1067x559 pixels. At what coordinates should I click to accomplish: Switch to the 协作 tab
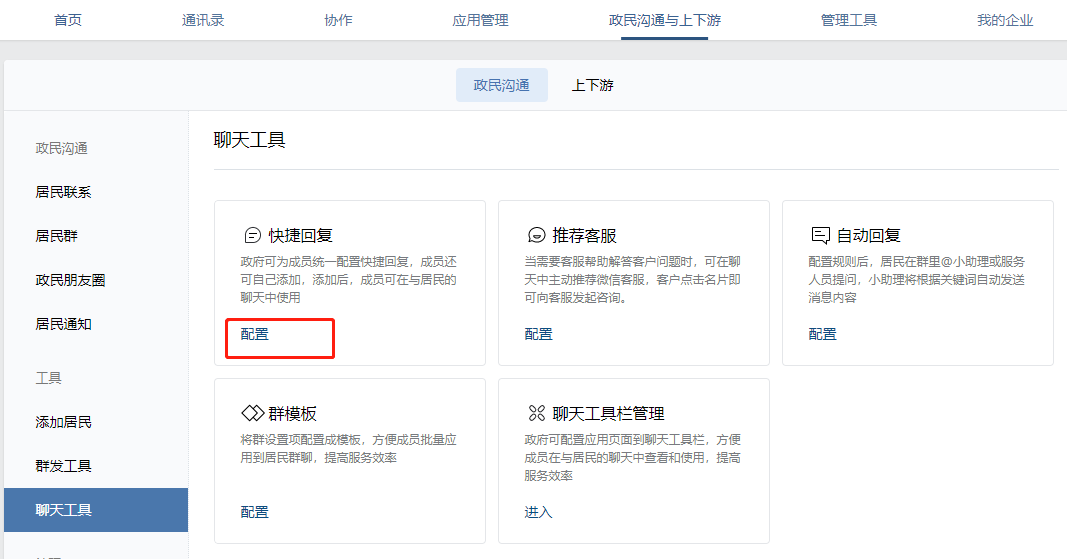click(x=338, y=20)
